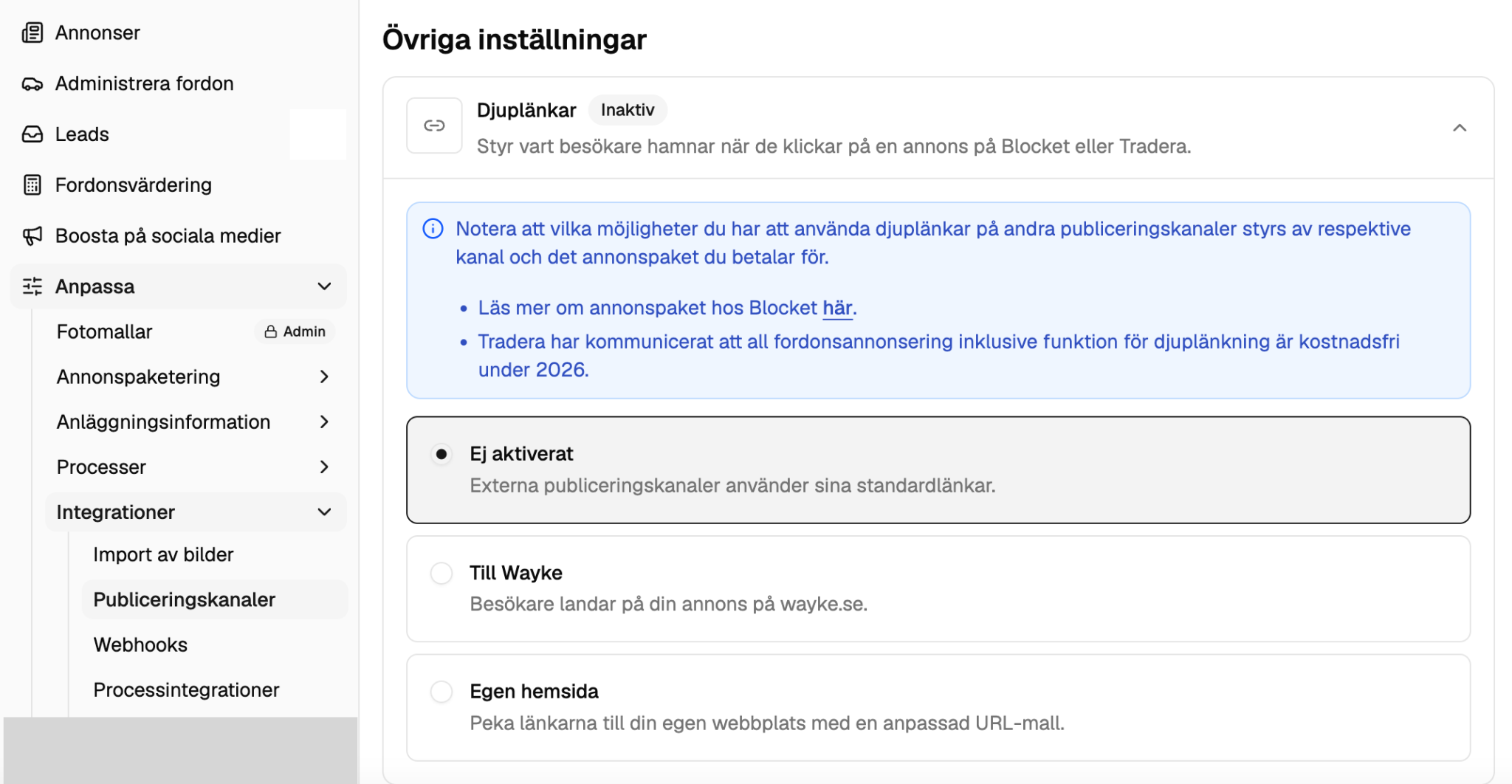Collapse the Integrationer submenu chevron

pos(324,512)
